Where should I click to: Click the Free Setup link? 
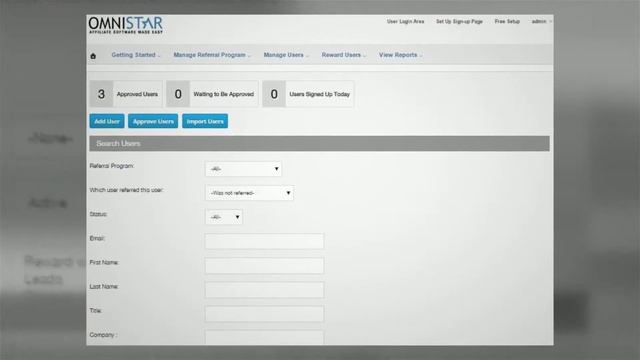(x=507, y=21)
